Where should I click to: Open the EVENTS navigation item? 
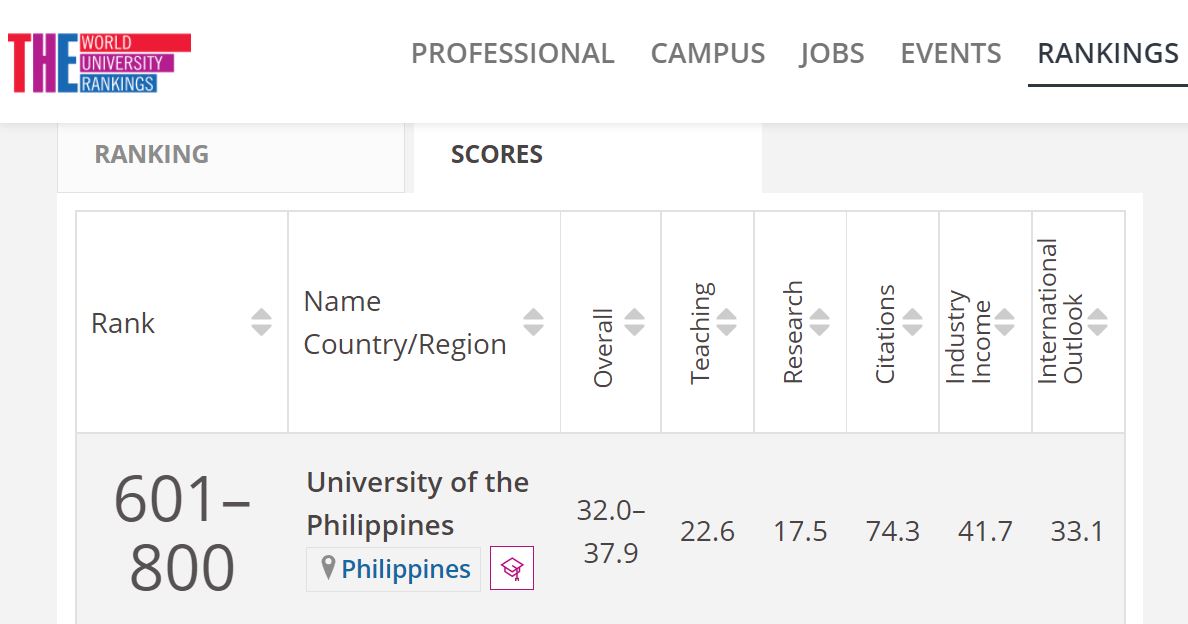click(951, 54)
